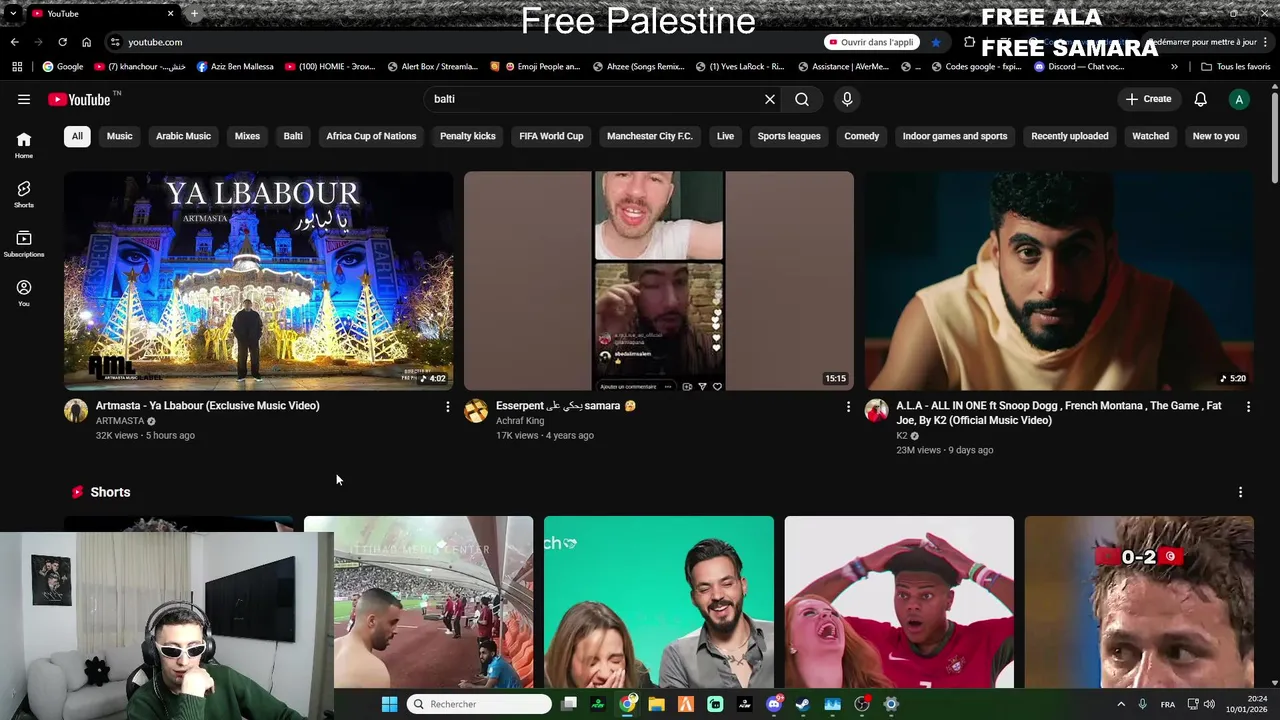
Task: Click the Achraf King channel avatar
Action: pyautogui.click(x=476, y=411)
